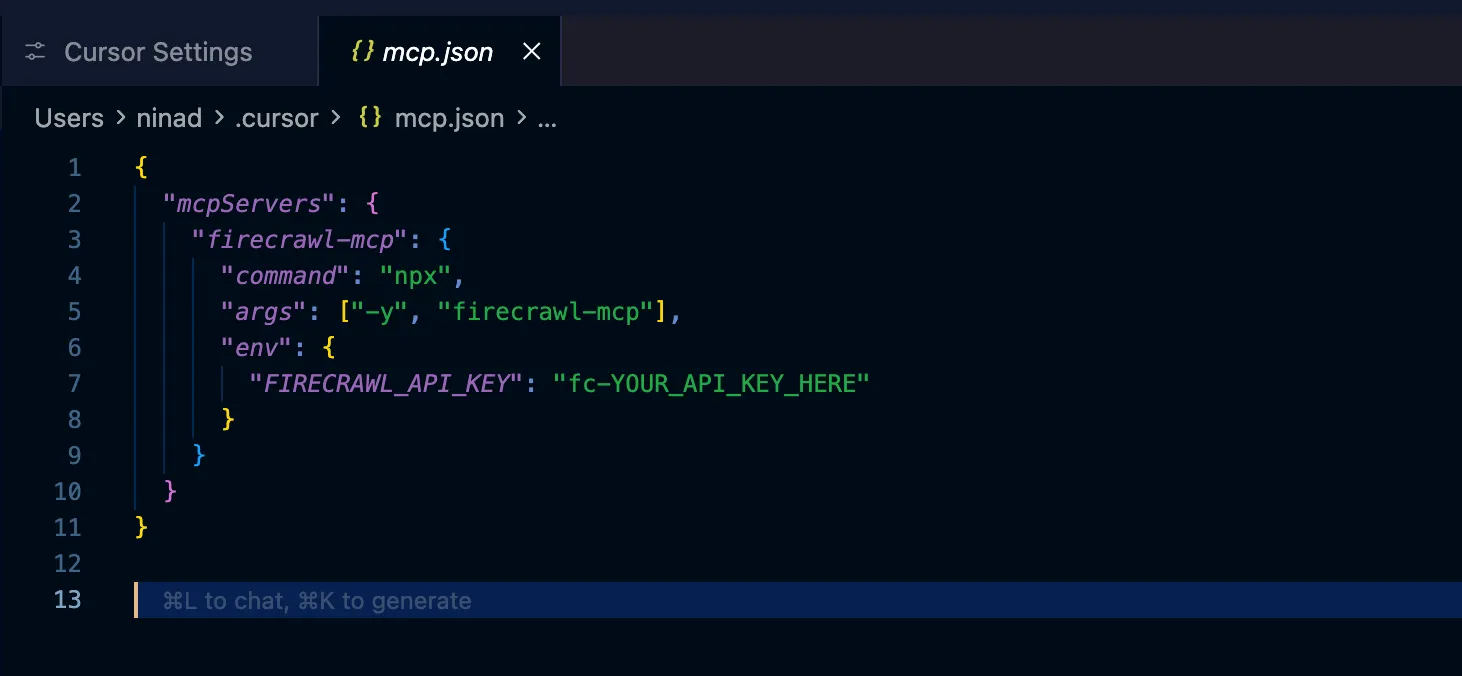The height and width of the screenshot is (676, 1462).
Task: Click the JSON icon in the breadcrumb bar
Action: tap(369, 118)
